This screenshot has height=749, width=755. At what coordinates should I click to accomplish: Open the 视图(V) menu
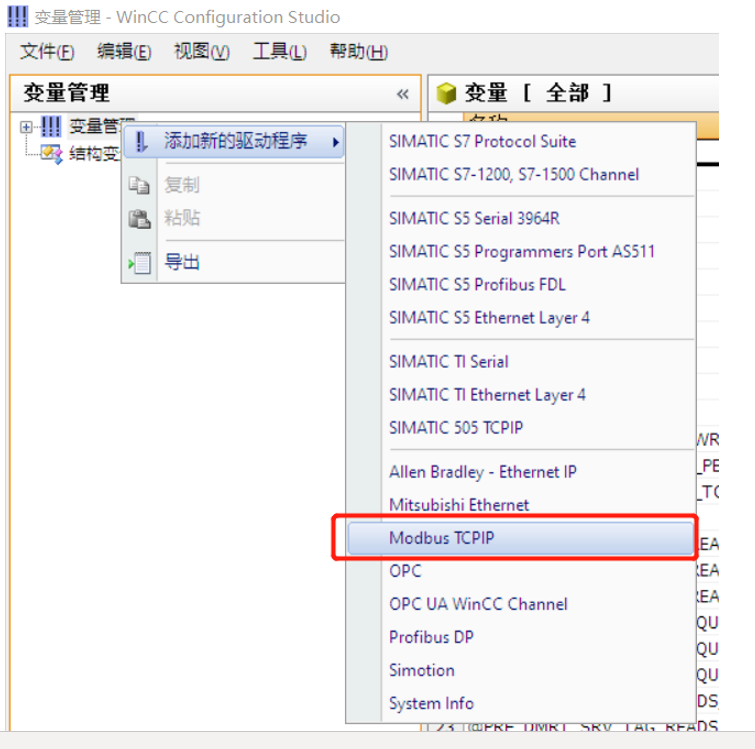click(201, 52)
